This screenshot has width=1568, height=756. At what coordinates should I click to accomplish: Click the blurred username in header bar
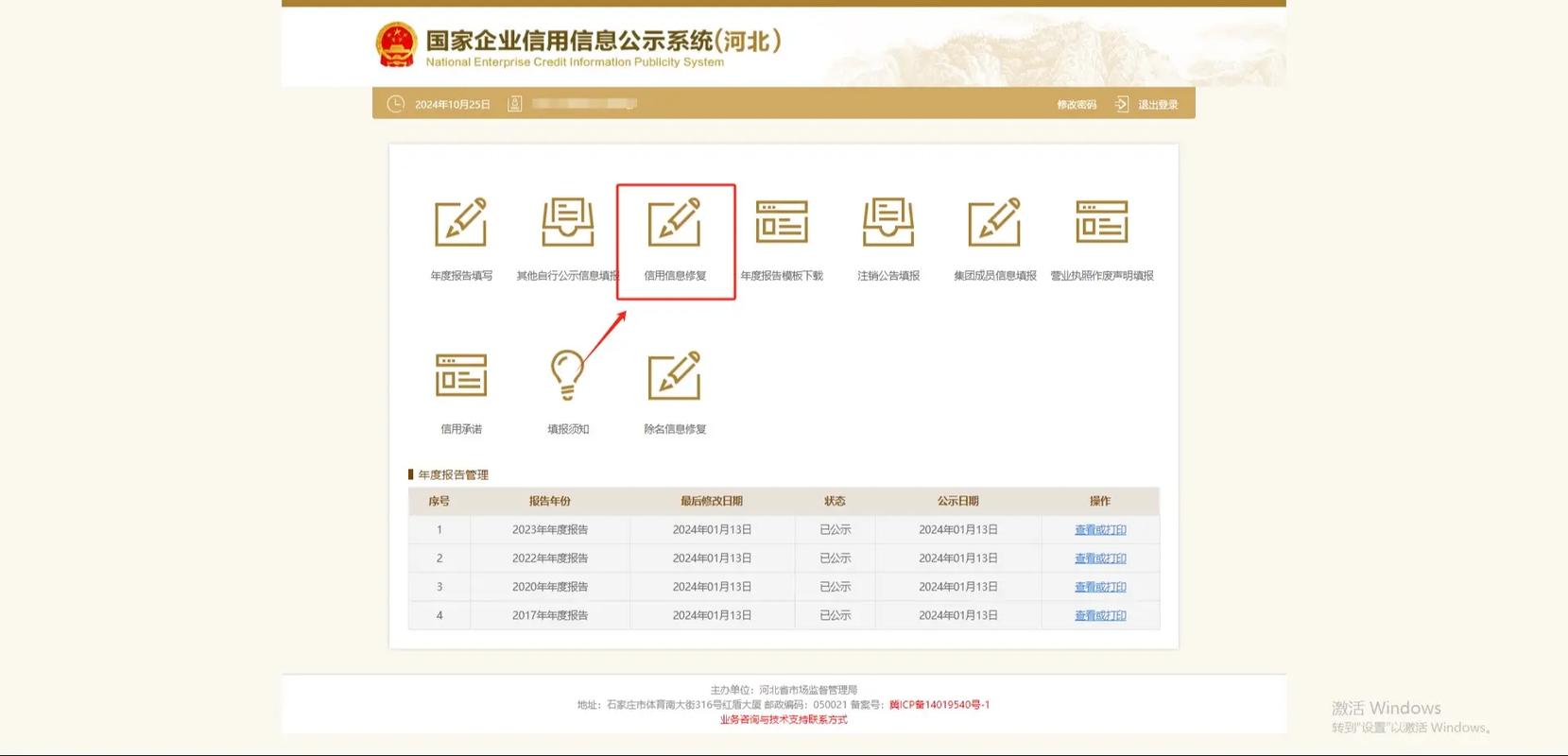pyautogui.click(x=584, y=104)
